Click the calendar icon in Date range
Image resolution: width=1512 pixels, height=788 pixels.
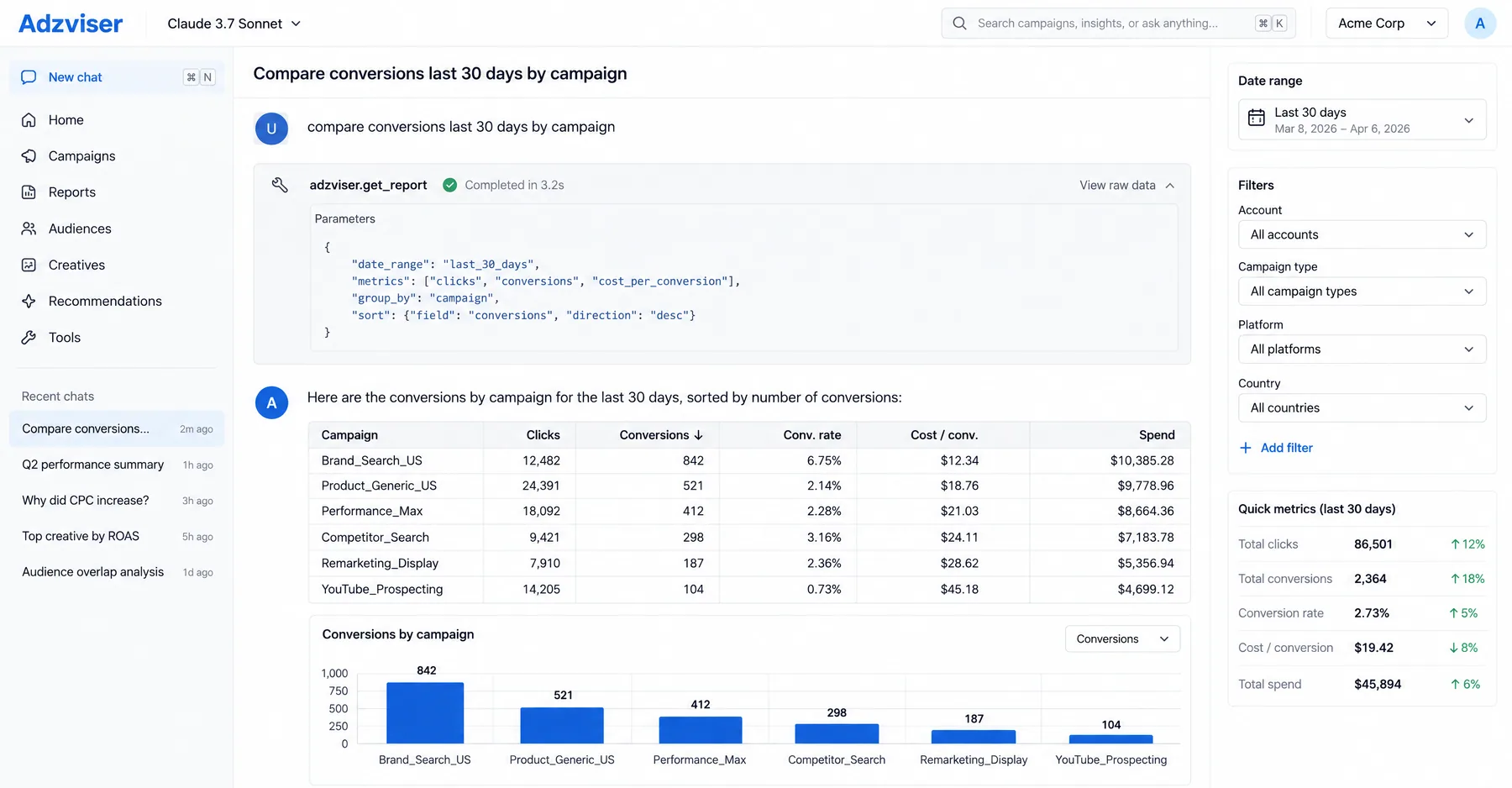(x=1256, y=118)
